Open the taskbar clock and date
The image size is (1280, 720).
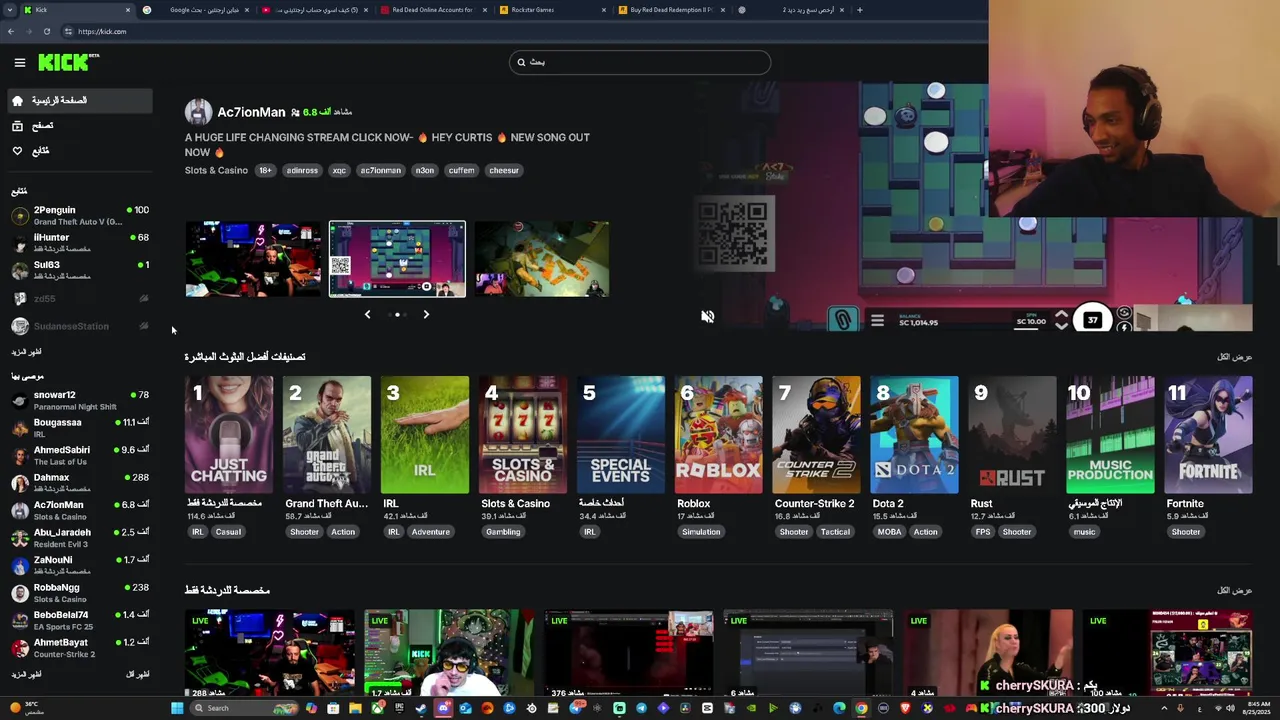(x=1257, y=708)
